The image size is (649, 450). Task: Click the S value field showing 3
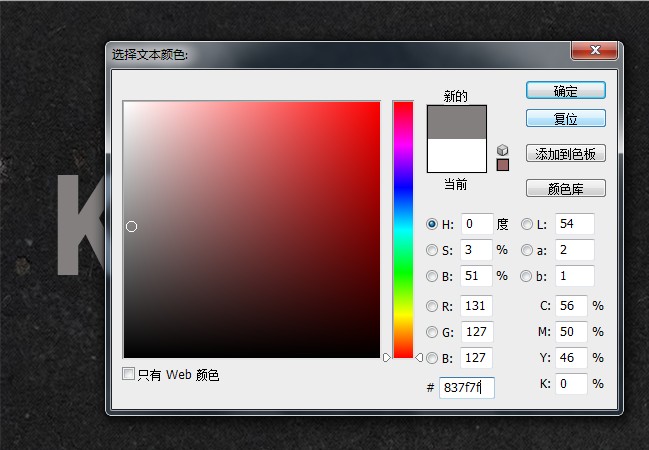coord(476,250)
